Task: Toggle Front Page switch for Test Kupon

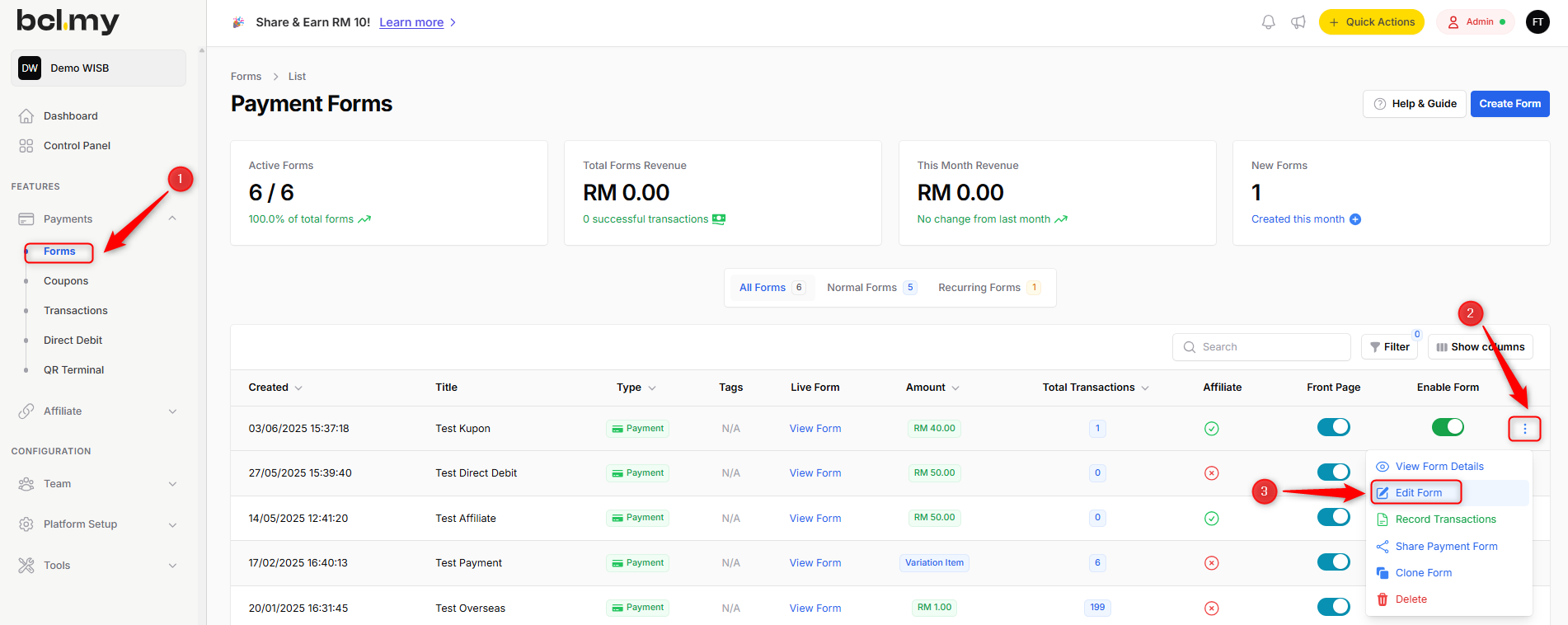Action: [1333, 427]
